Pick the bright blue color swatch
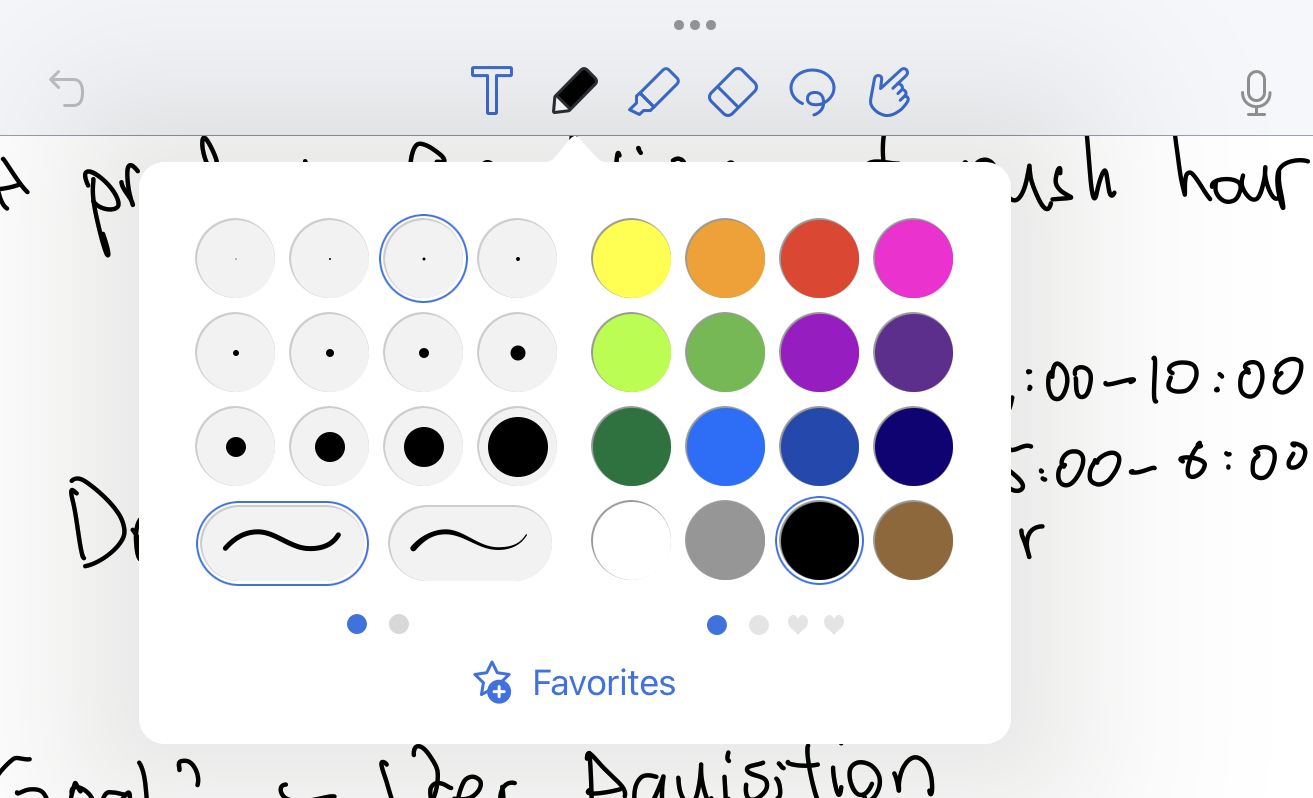Viewport: 1313px width, 798px height. pyautogui.click(x=725, y=447)
